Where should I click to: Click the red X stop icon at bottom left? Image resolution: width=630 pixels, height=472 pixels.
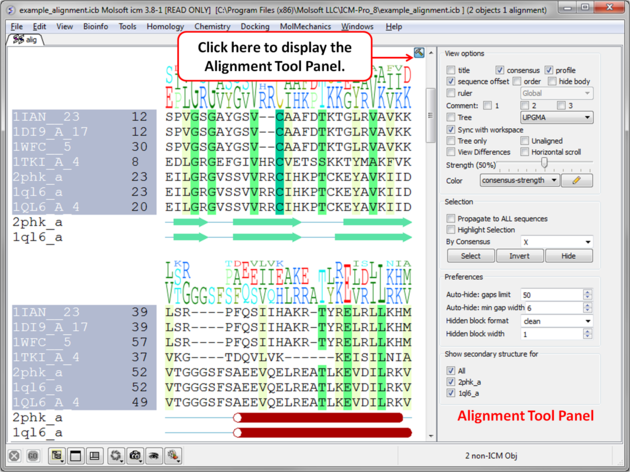point(14,456)
